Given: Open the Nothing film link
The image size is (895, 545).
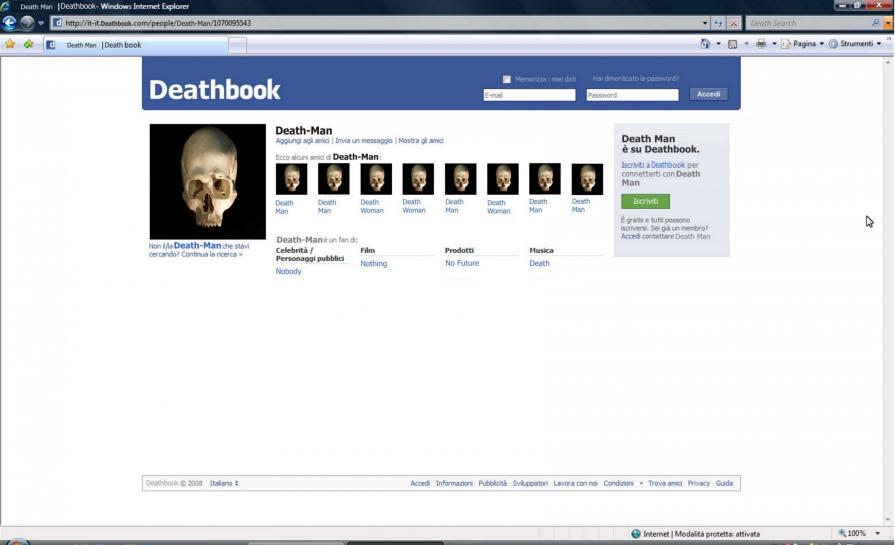Looking at the screenshot, I should [373, 264].
